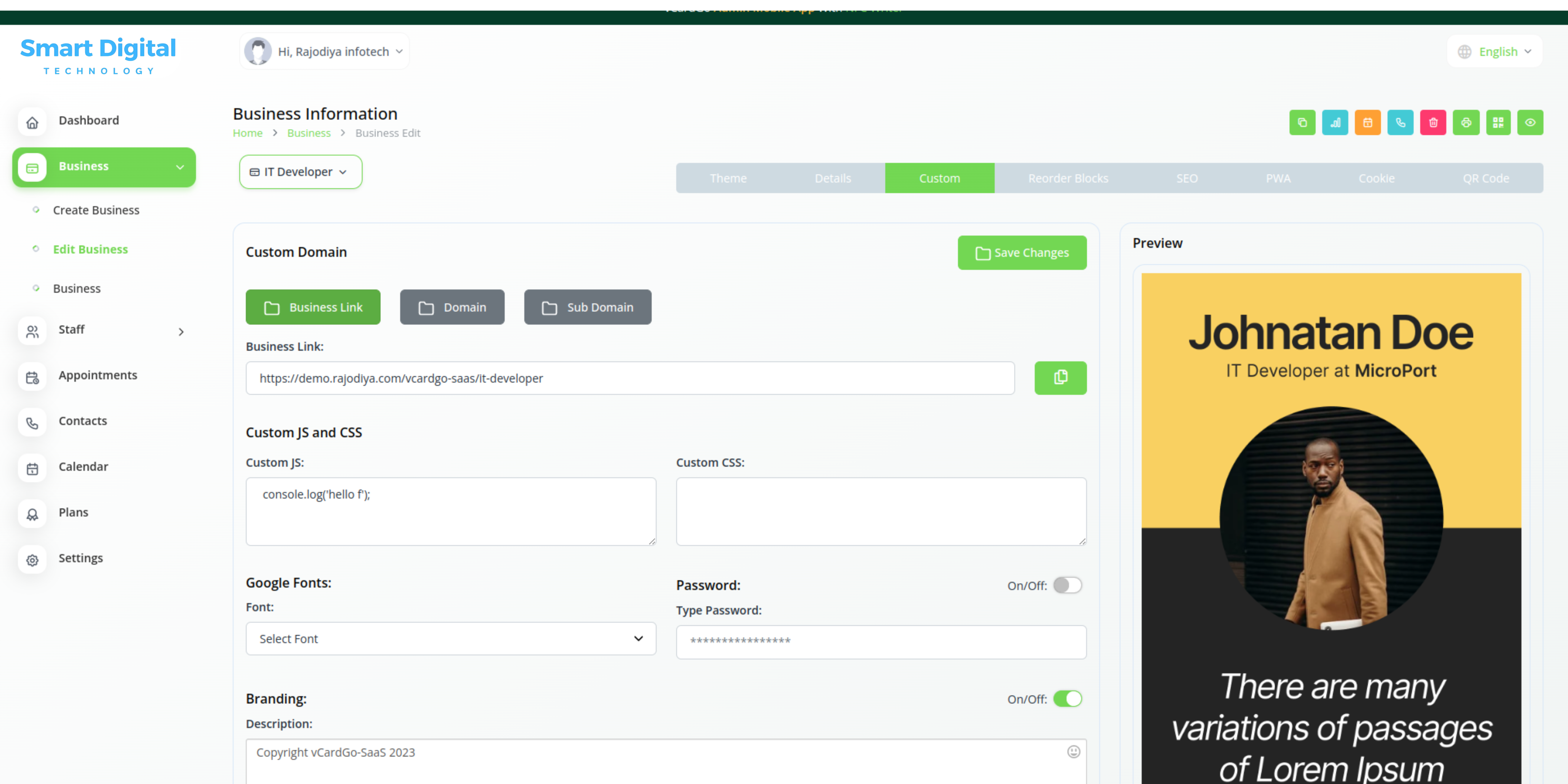Open Appointments from the sidebar
The width and height of the screenshot is (1568, 784).
(98, 376)
